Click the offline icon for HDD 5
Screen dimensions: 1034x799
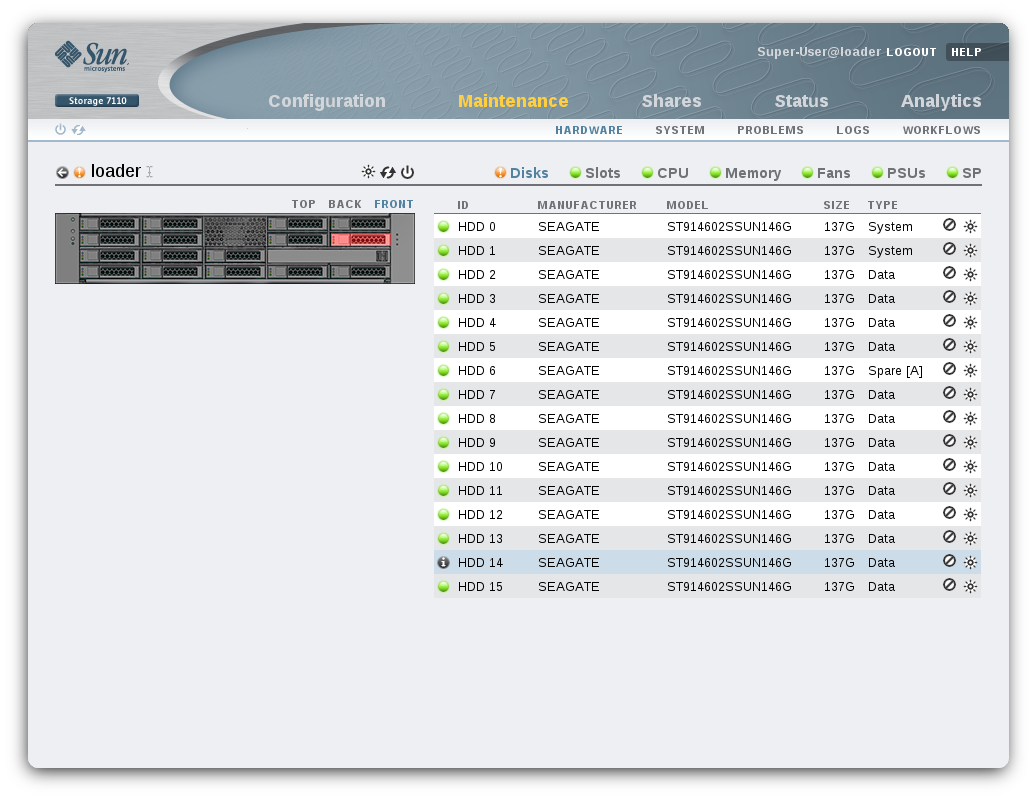[949, 345]
